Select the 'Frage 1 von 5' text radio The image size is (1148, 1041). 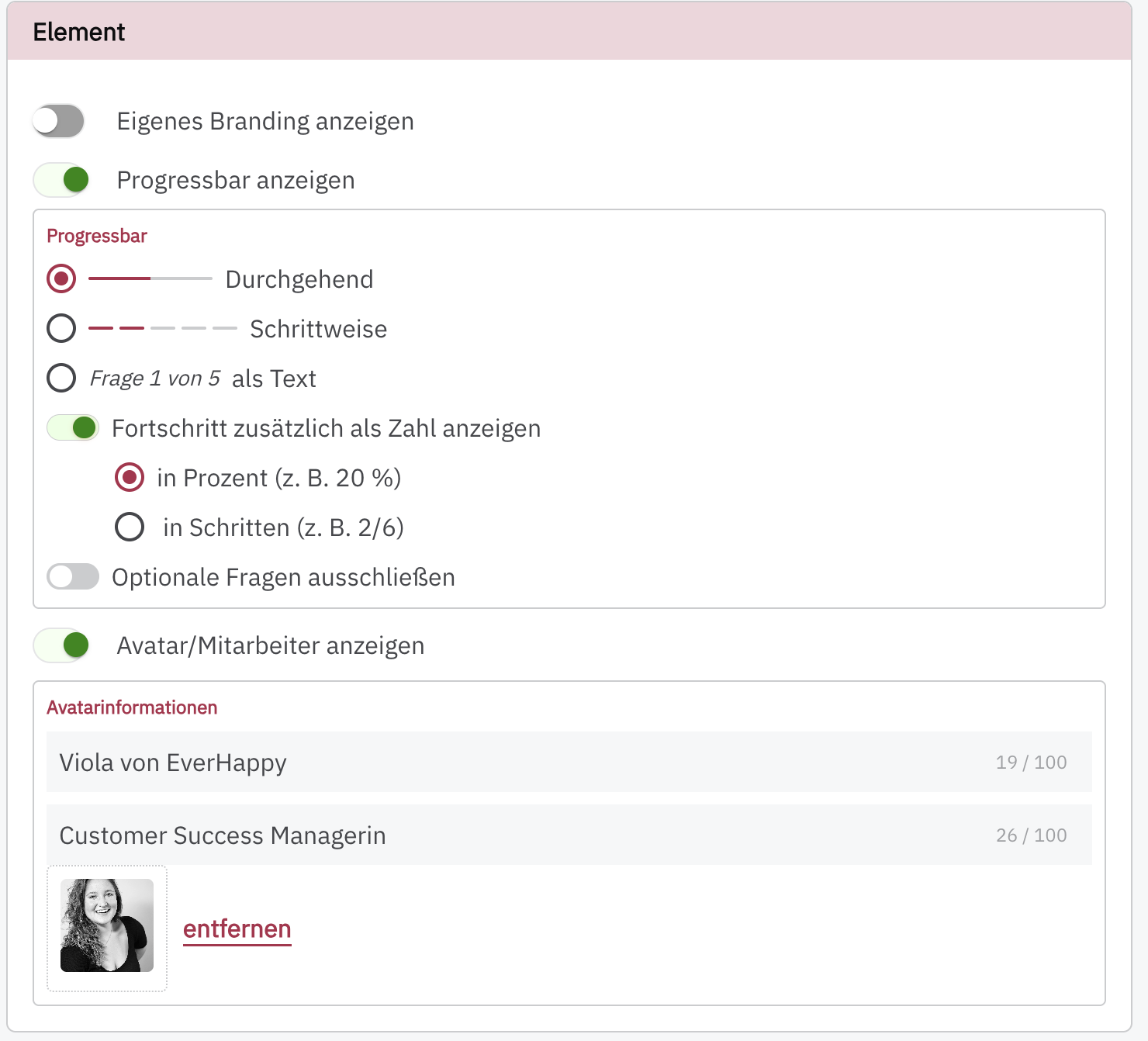(x=61, y=378)
